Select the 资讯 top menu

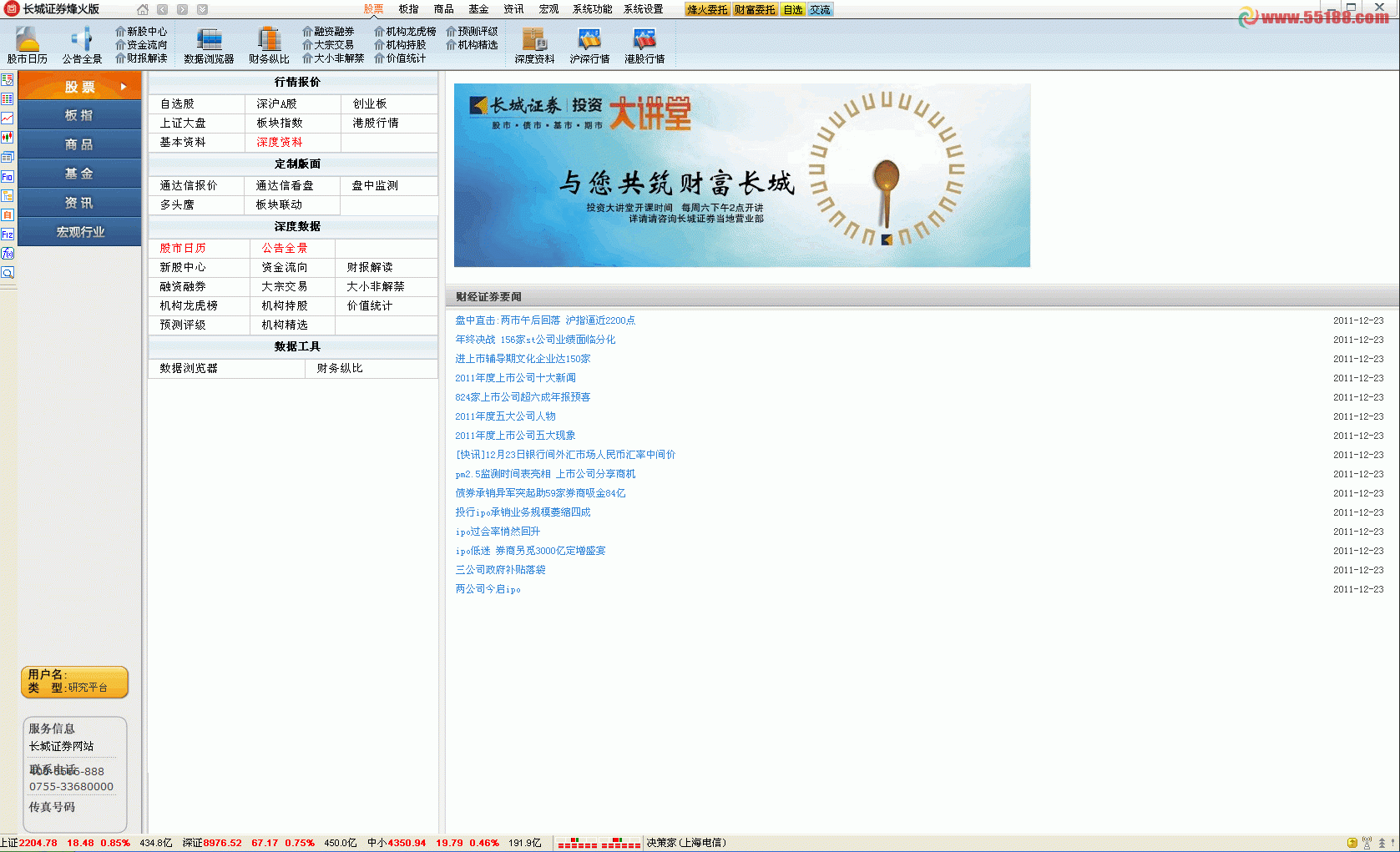pos(513,9)
